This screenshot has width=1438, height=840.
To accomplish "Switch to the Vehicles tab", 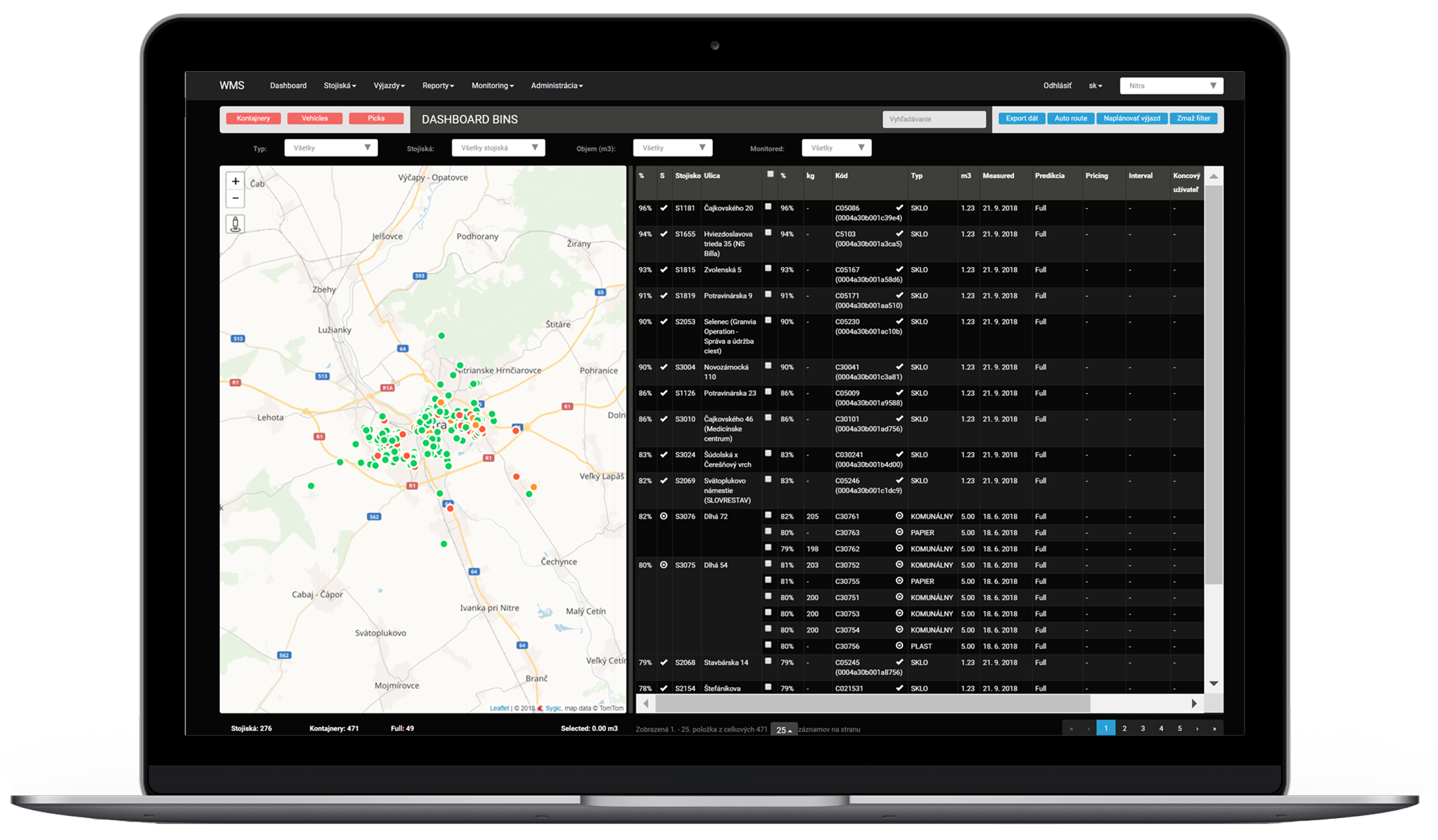I will [x=315, y=118].
